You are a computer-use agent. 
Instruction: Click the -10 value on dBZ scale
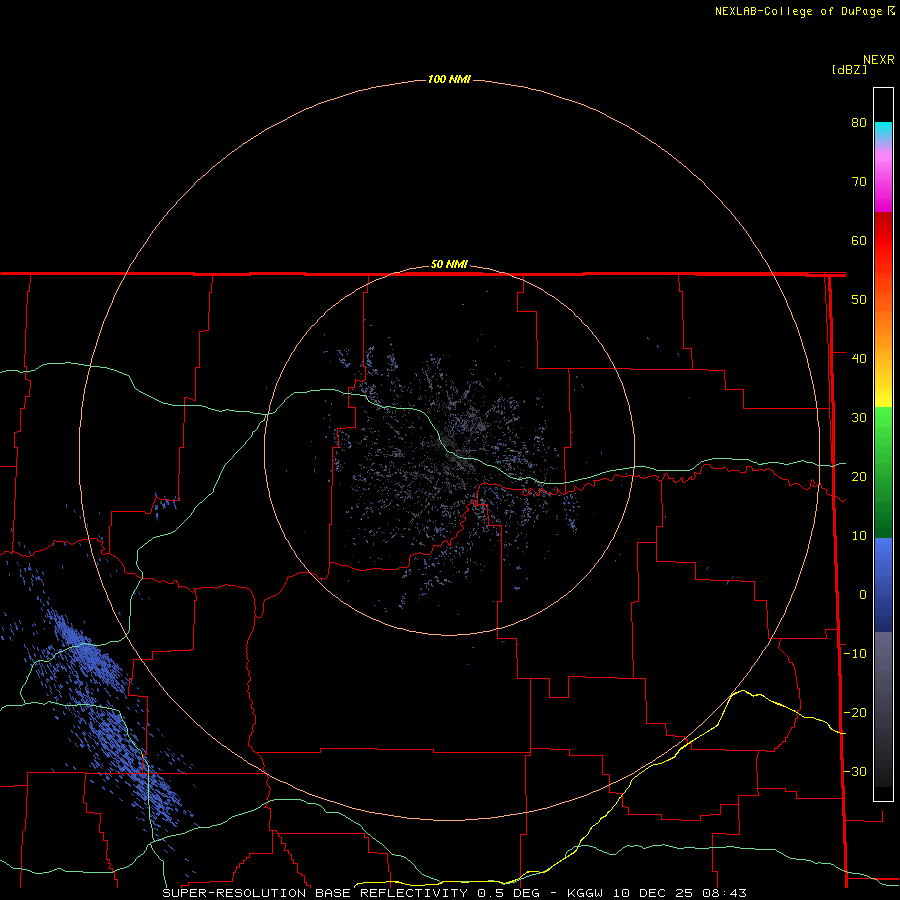pyautogui.click(x=855, y=654)
